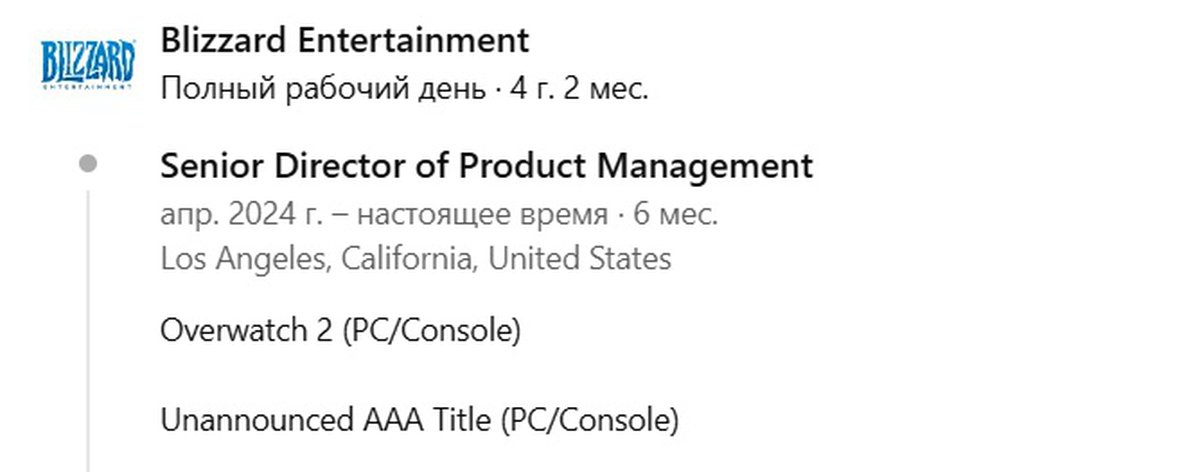The height and width of the screenshot is (472, 1200).
Task: Click '(PC/Console)' after Unannounced AAA Title
Action: pos(589,420)
